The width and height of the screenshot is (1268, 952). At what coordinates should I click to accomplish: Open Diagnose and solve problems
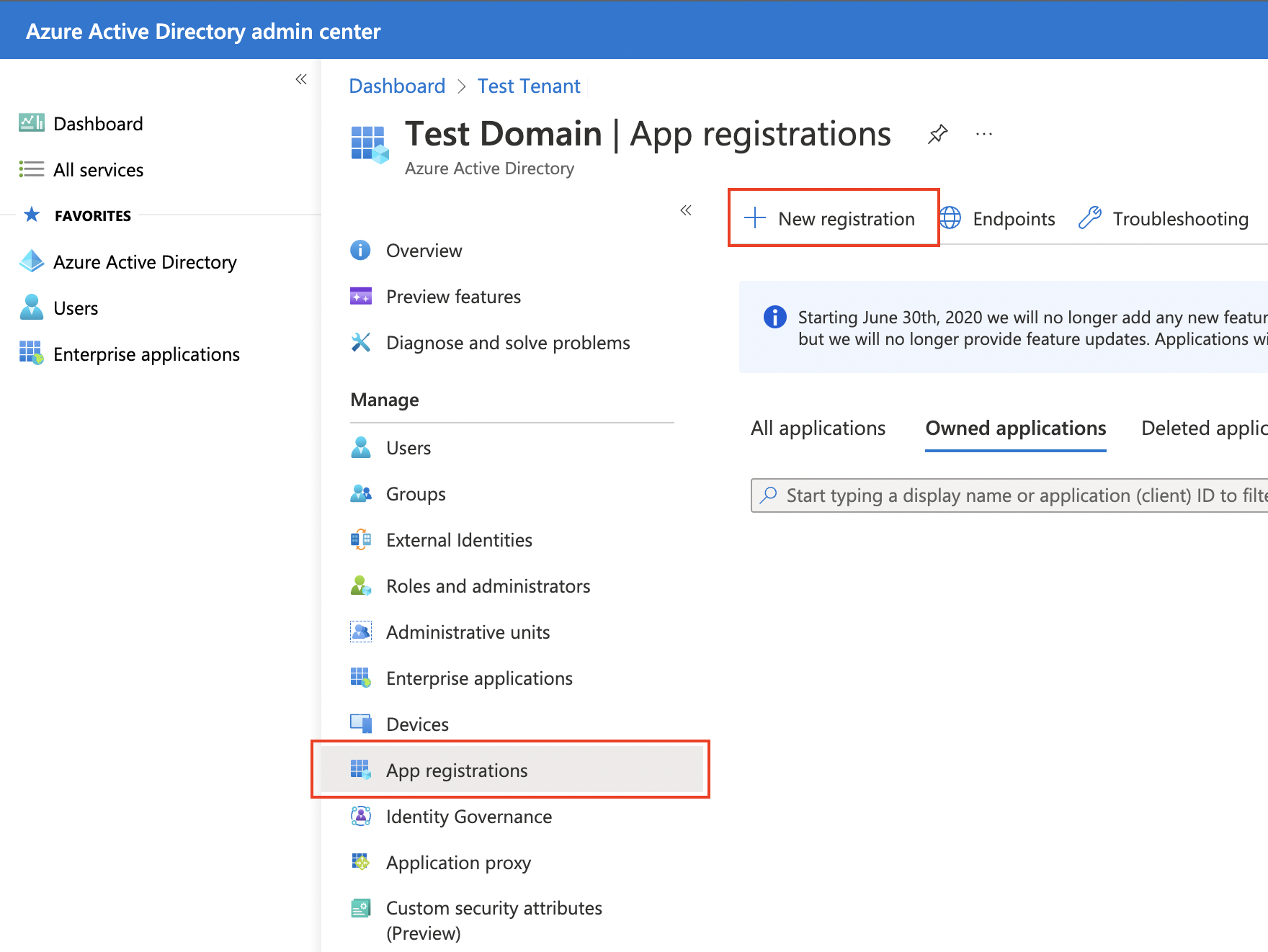508,343
